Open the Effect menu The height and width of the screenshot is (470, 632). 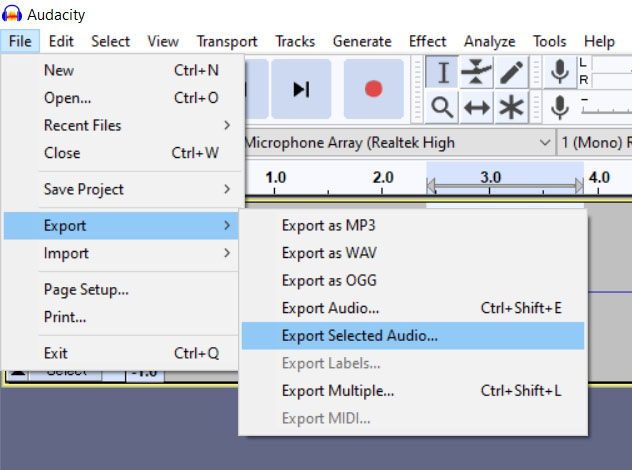[x=427, y=41]
